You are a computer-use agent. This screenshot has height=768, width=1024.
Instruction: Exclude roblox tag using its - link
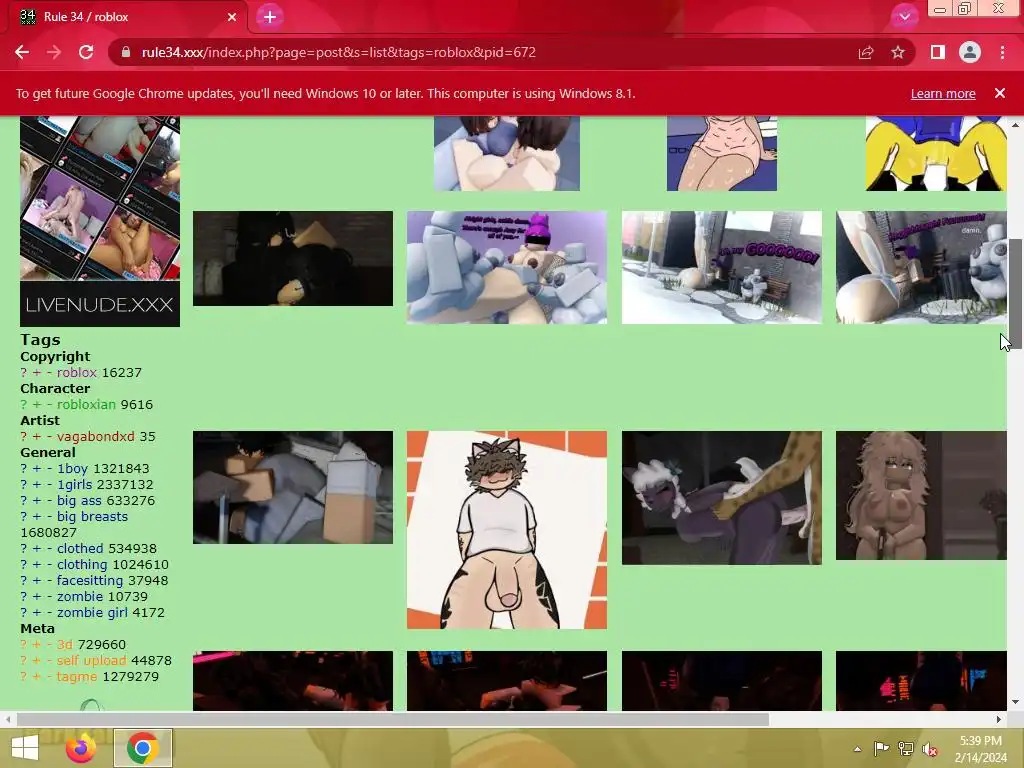pos(49,372)
